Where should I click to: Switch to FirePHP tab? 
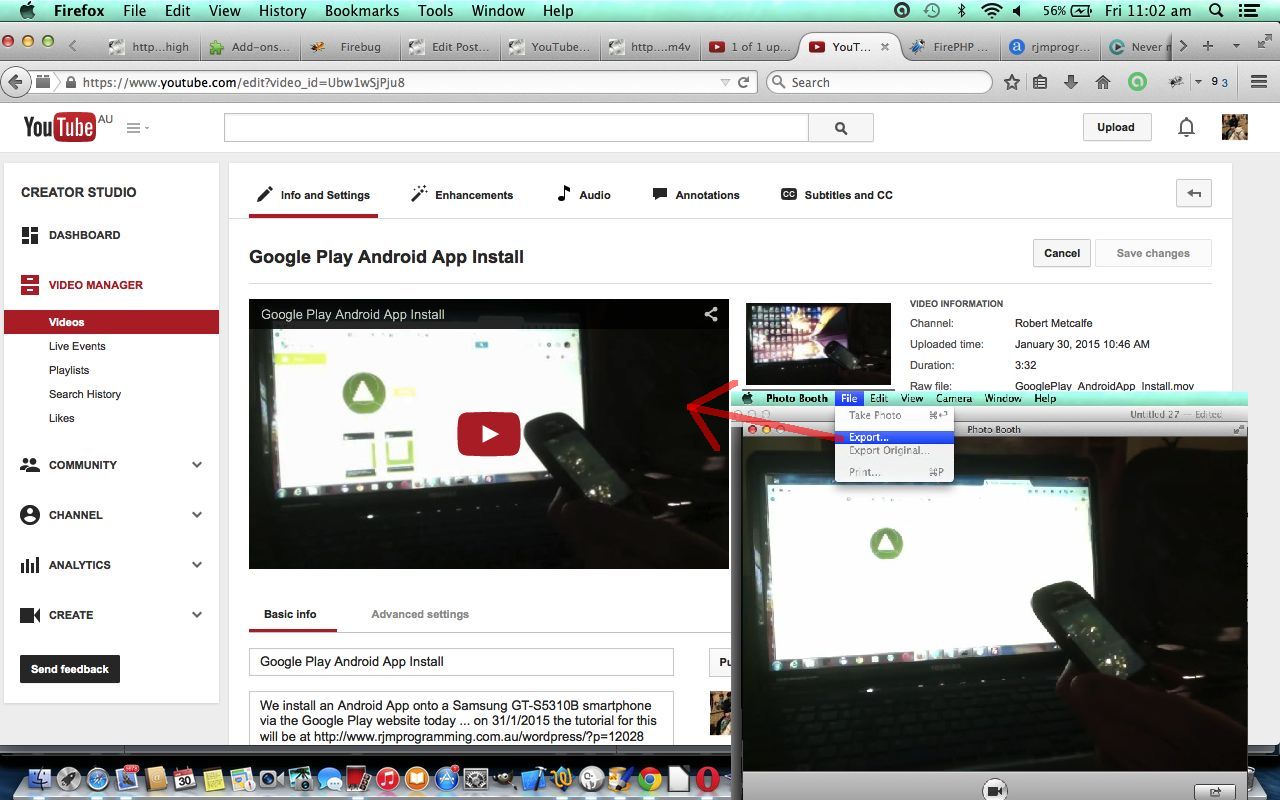948,46
